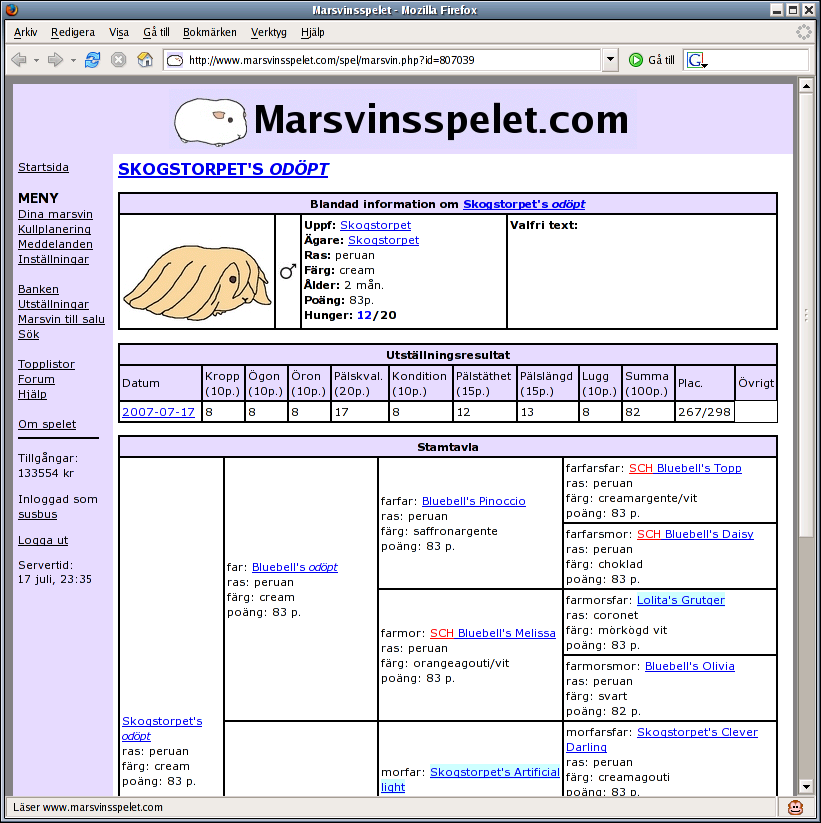Image resolution: width=821 pixels, height=823 pixels.
Task: Open the Visa menu
Action: pyautogui.click(x=119, y=33)
